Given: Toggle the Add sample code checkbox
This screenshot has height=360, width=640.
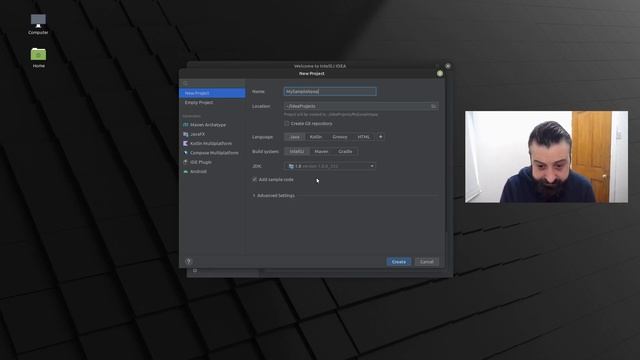Looking at the screenshot, I should 254,180.
